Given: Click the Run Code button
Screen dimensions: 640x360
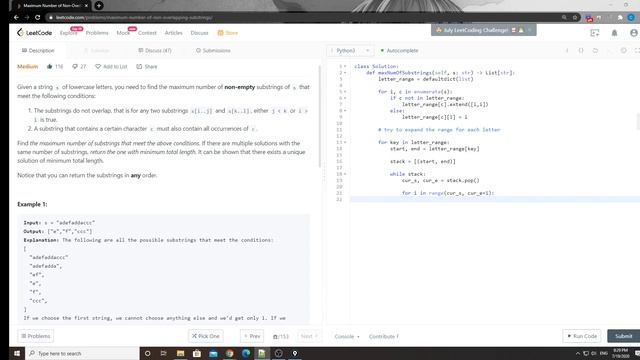Looking at the screenshot, I should click(x=582, y=336).
